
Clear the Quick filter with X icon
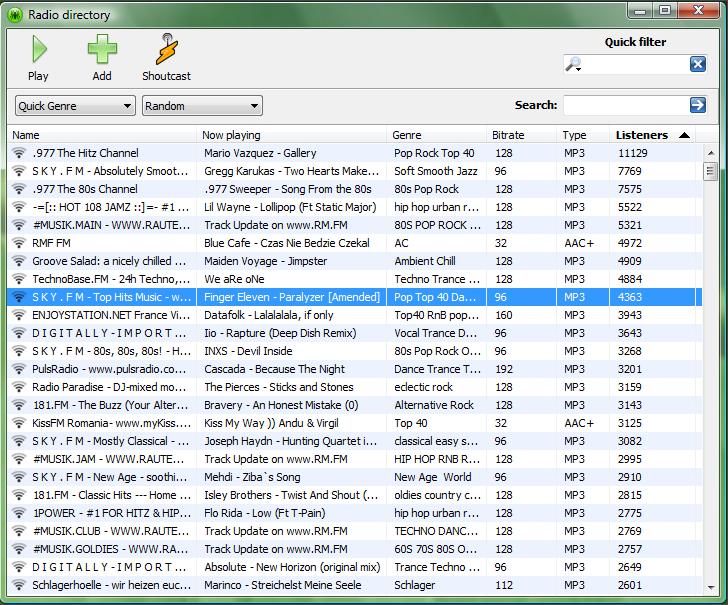[697, 64]
